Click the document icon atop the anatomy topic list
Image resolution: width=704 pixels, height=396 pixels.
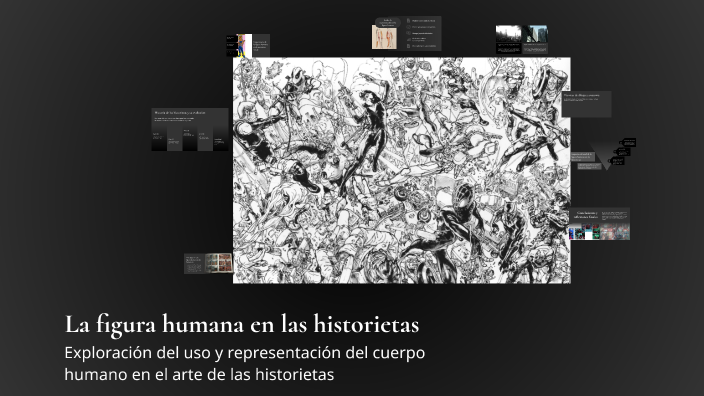tap(408, 21)
